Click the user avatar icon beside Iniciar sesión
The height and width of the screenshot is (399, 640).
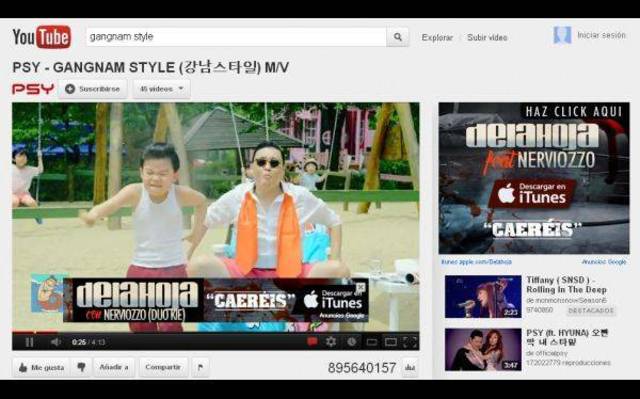click(x=562, y=35)
